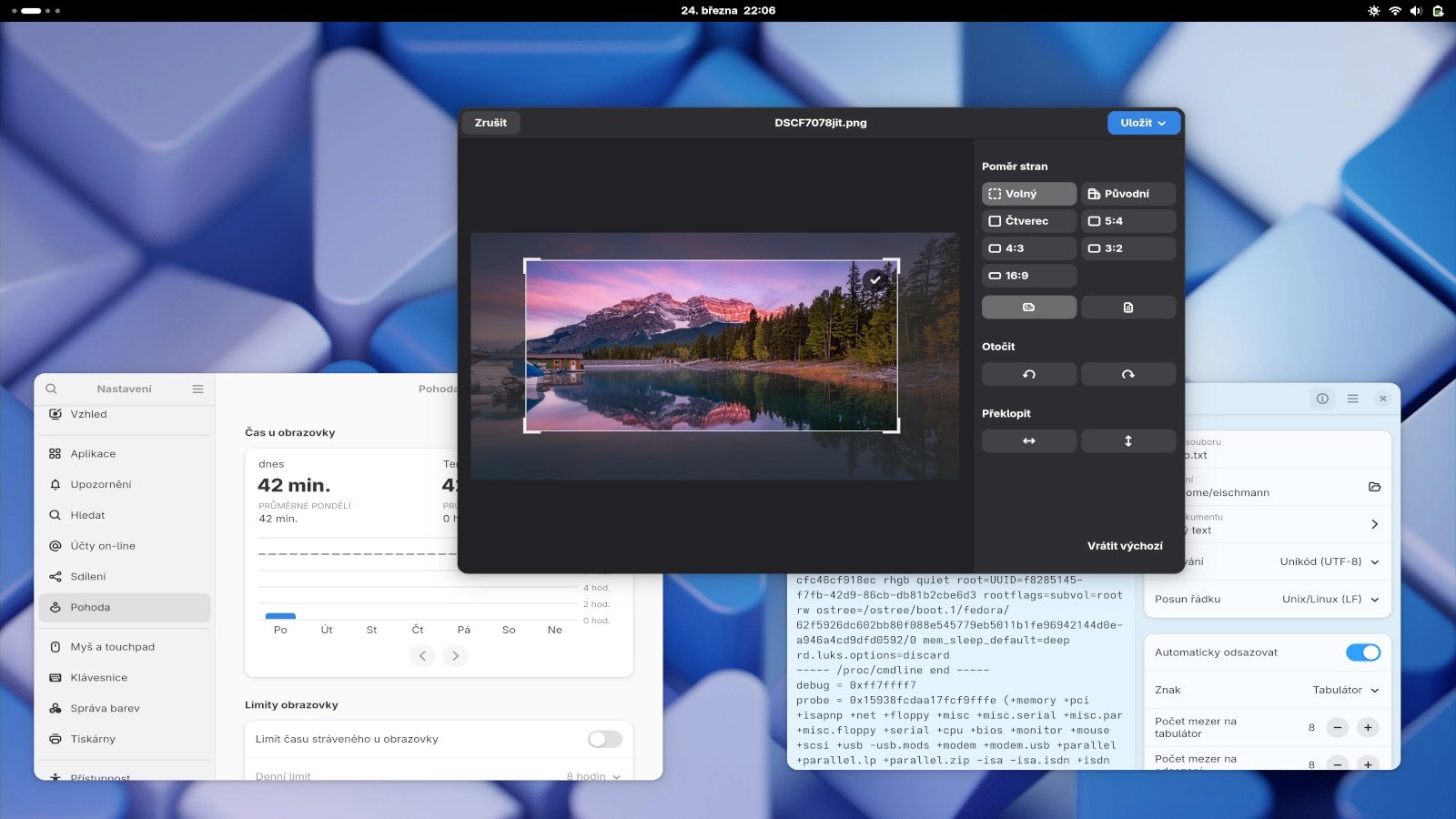Screen dimensions: 1456x819
Task: Rotate image clockwise in the Otočit section
Action: pos(1128,374)
